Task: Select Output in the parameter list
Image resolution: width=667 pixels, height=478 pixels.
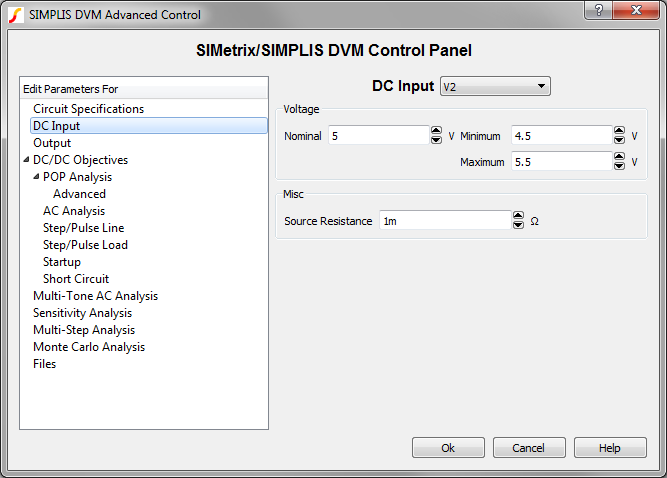Action: (x=52, y=143)
